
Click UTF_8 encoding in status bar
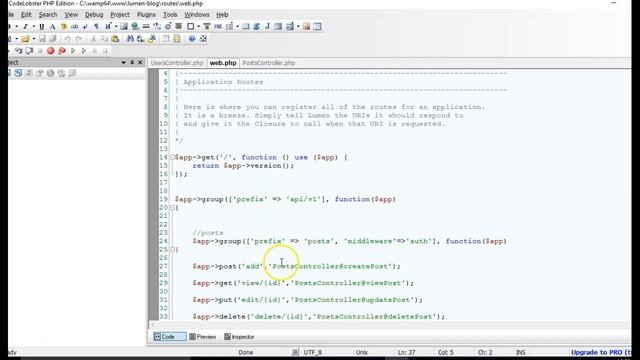tap(313, 352)
